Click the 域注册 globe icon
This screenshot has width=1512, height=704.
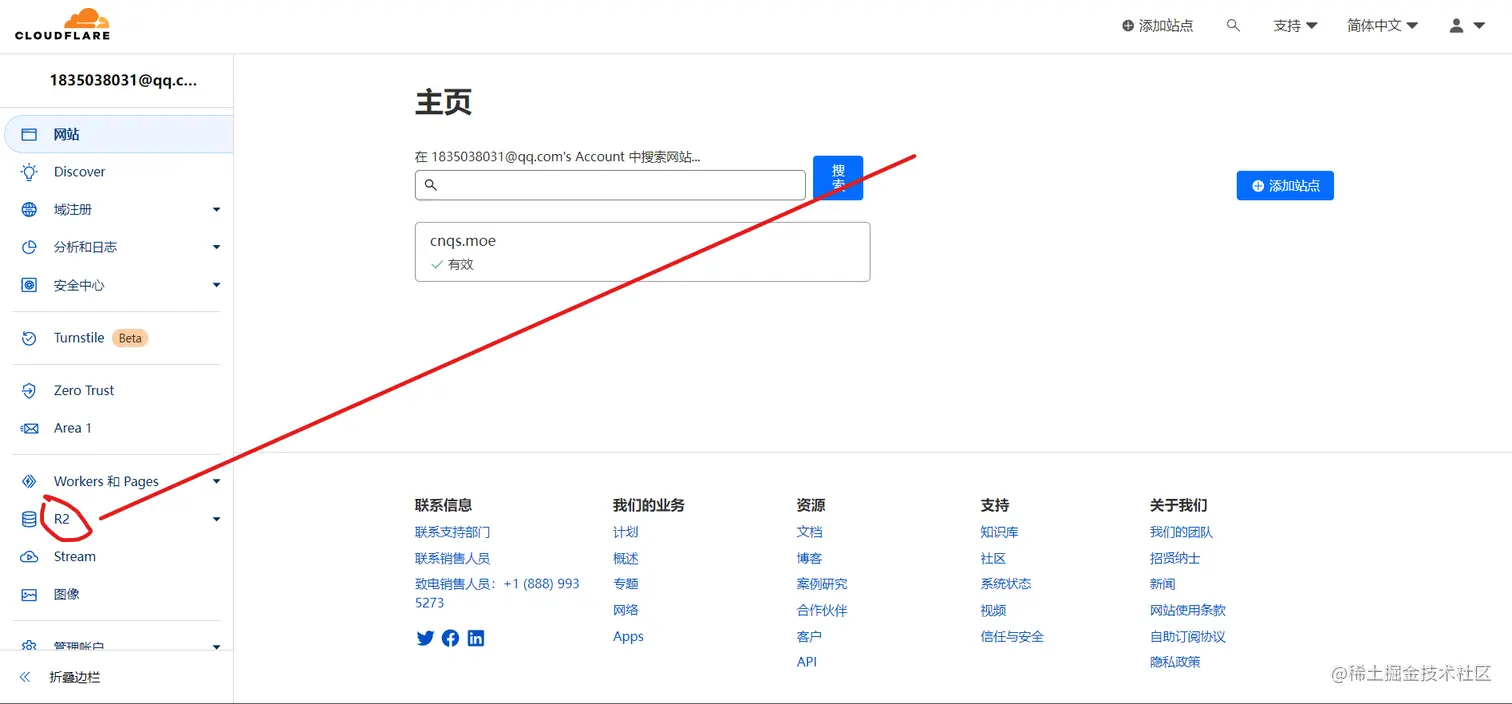29,210
